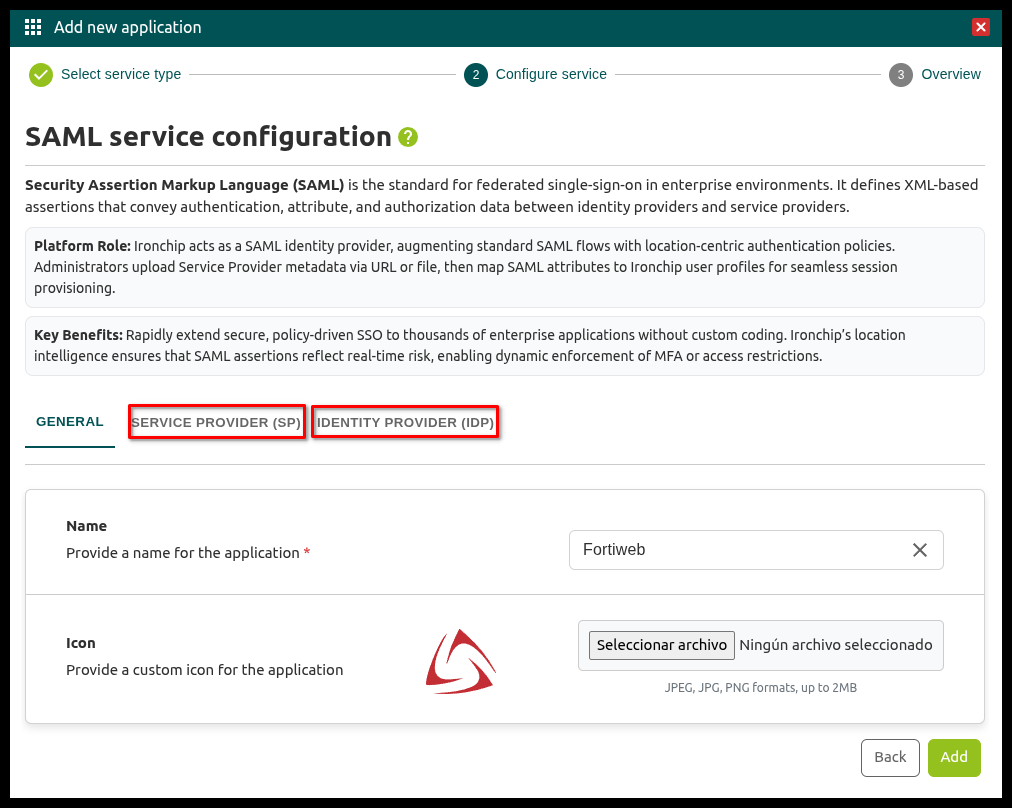
Task: Click the Back button
Action: [x=889, y=757]
